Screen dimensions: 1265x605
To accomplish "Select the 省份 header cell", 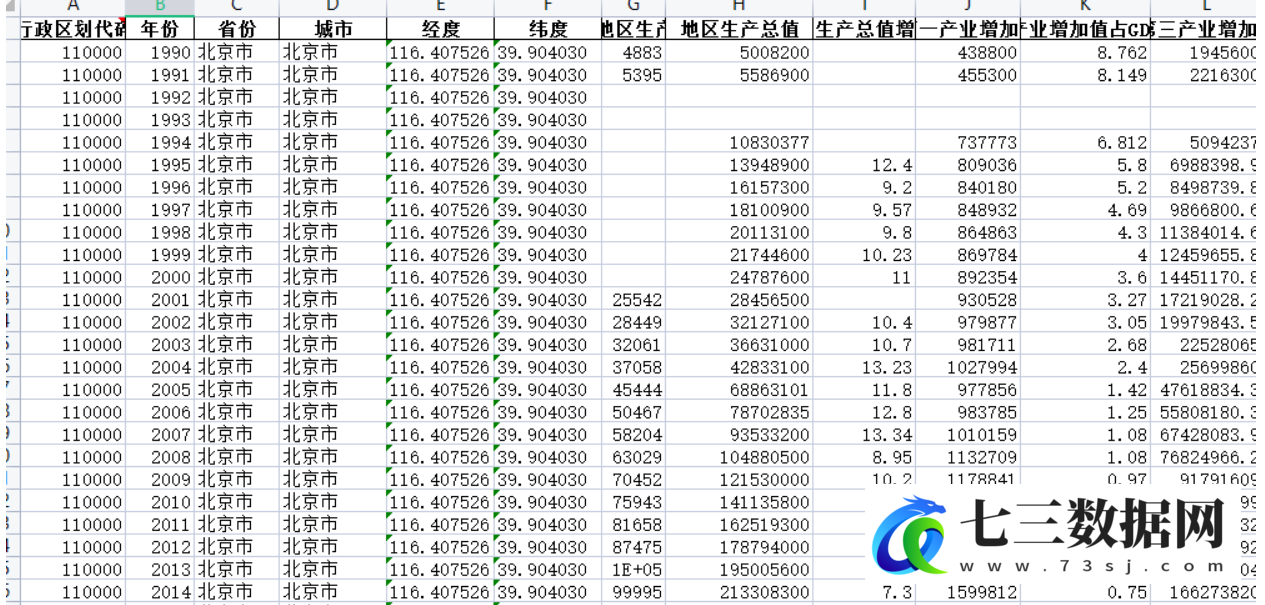I will tap(236, 29).
